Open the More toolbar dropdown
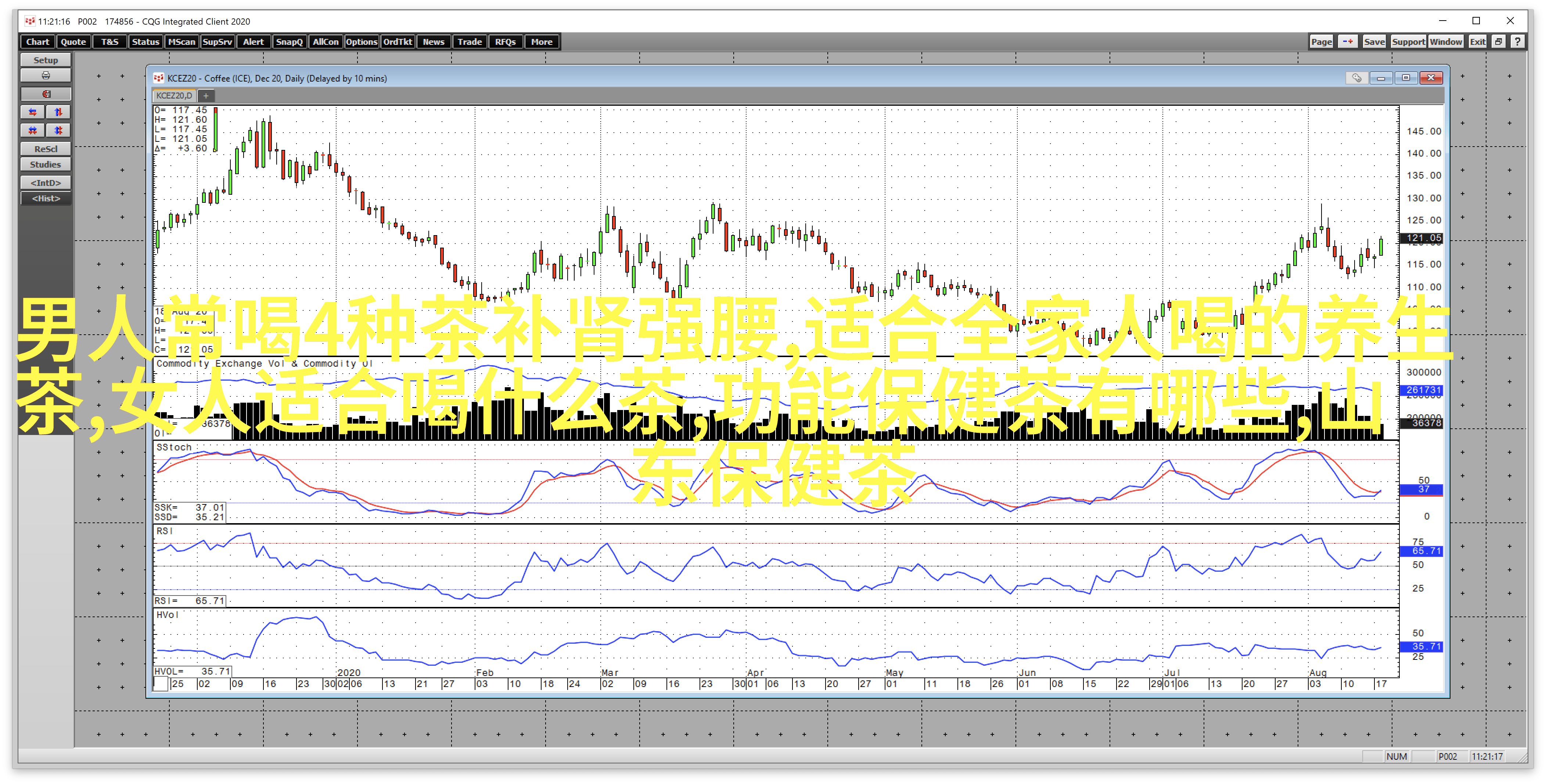This screenshot has height=784, width=1546. [x=541, y=42]
